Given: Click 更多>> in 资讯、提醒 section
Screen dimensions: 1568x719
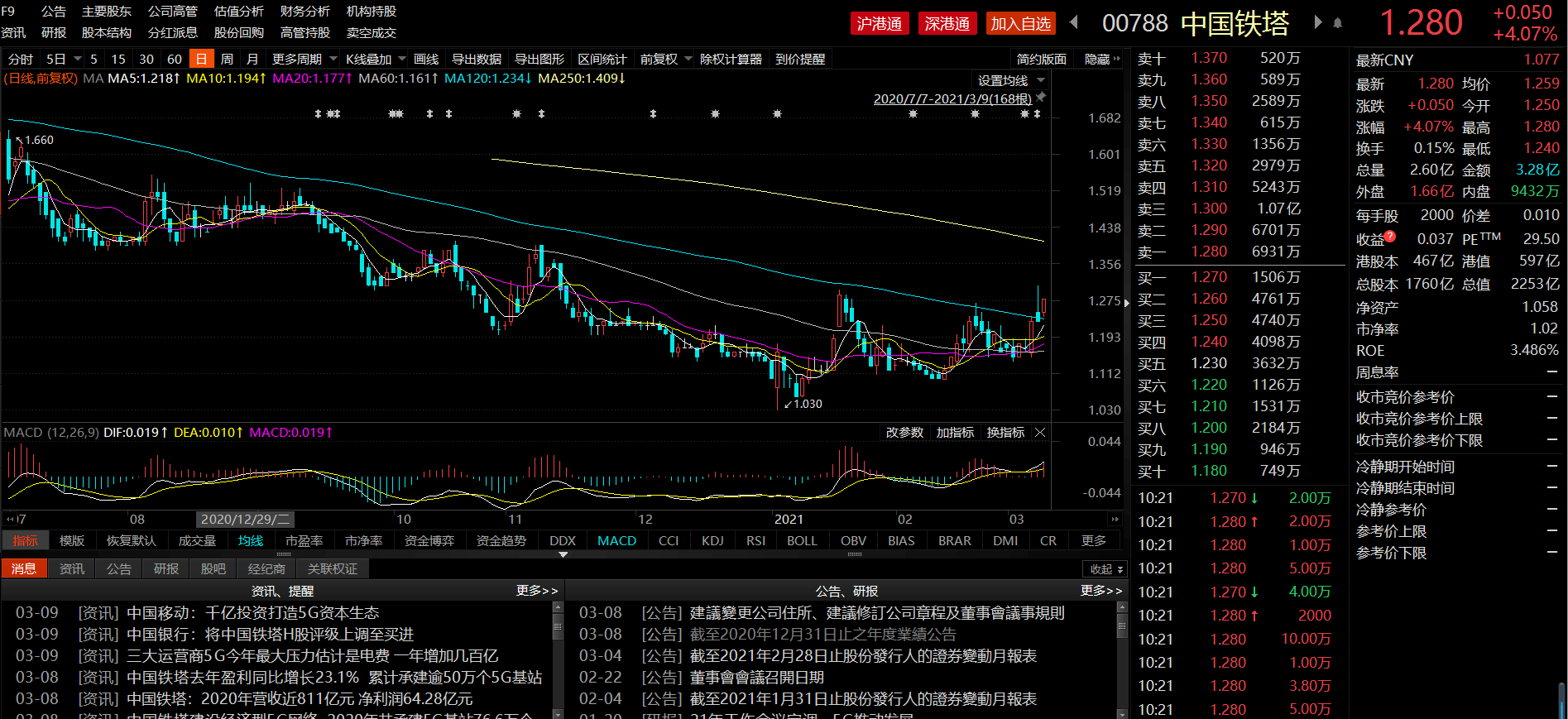Looking at the screenshot, I should coord(536,591).
